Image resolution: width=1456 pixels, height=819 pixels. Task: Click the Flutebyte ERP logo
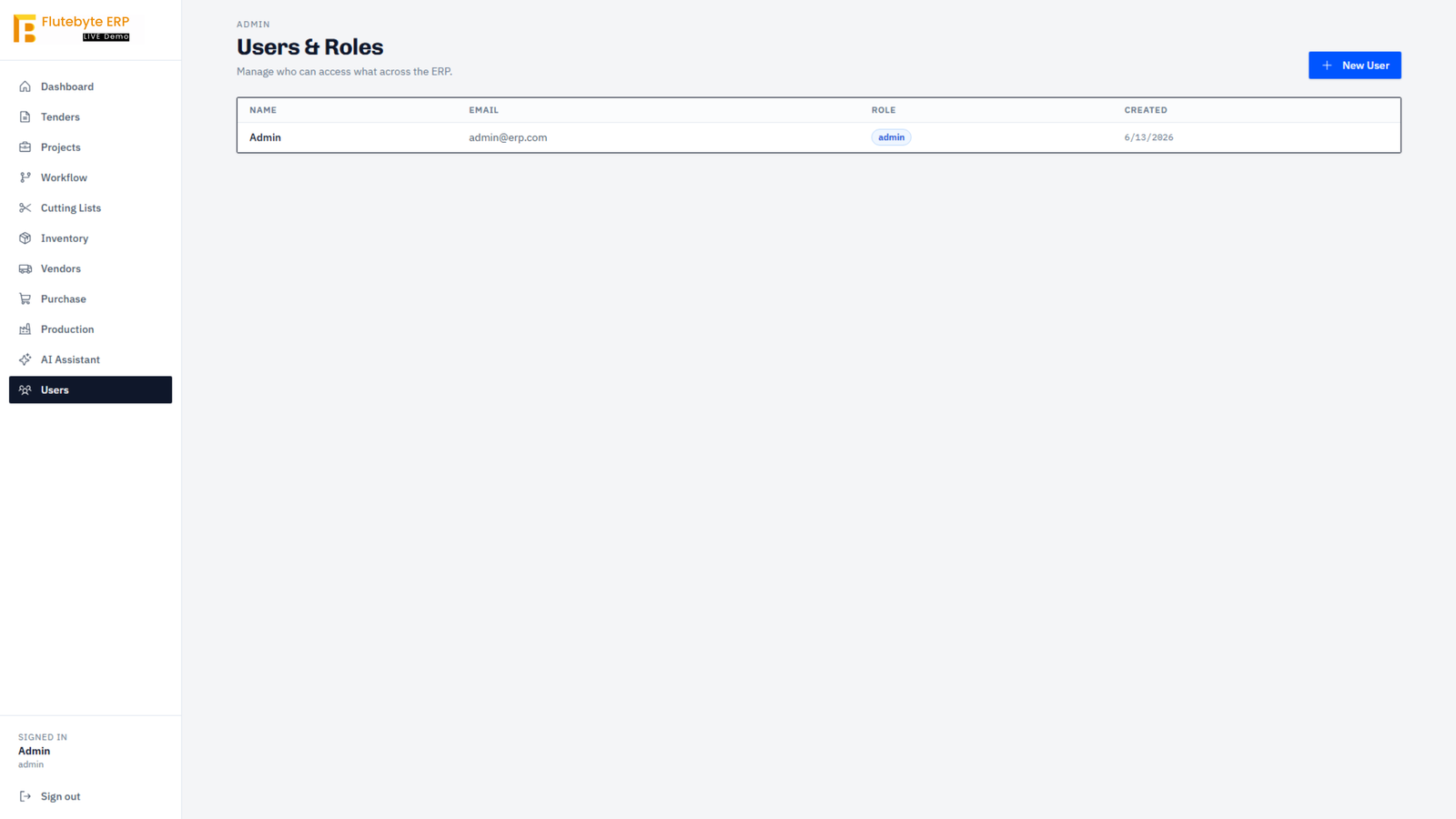[x=72, y=28]
